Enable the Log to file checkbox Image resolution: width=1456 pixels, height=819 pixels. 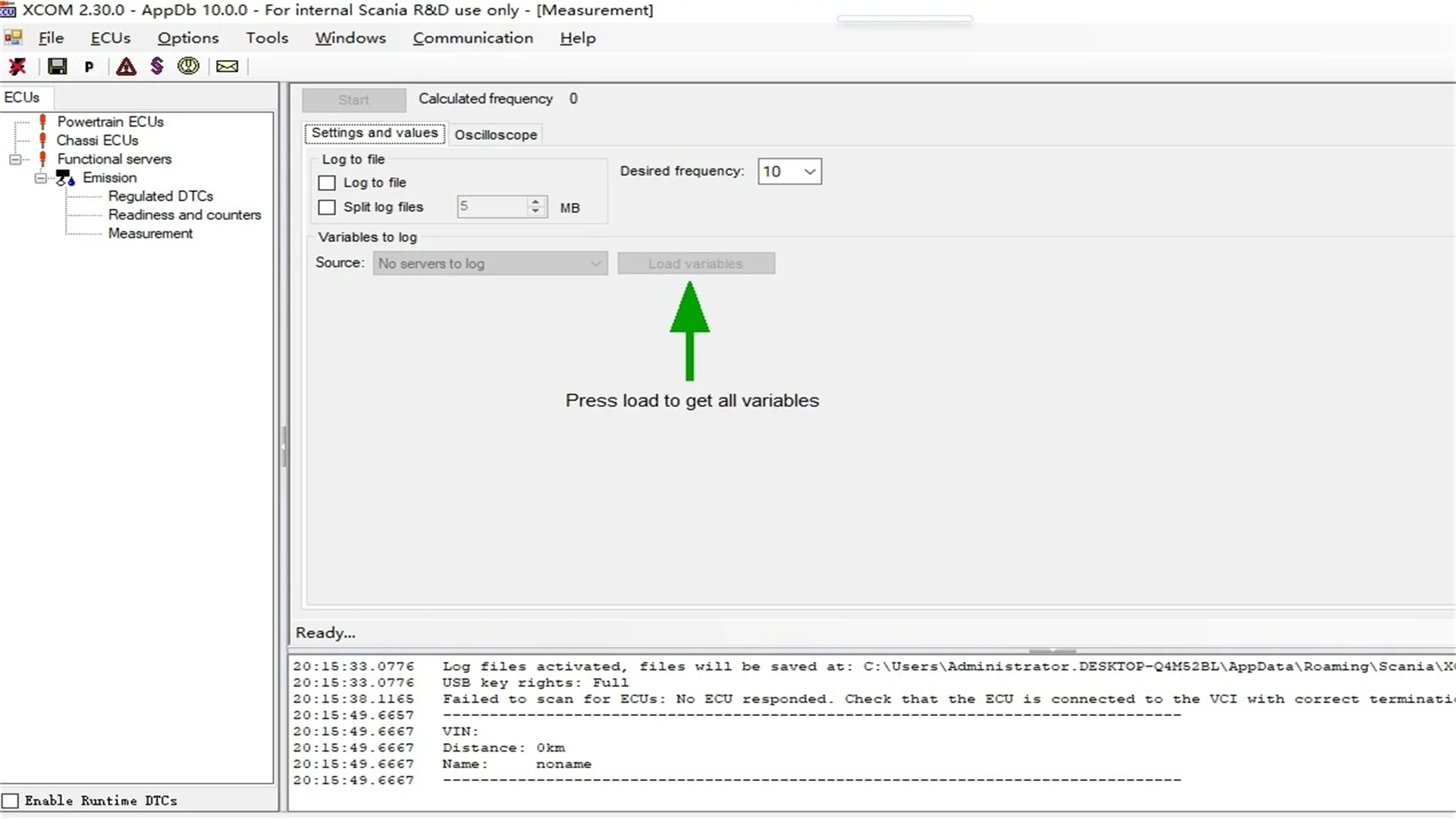tap(327, 183)
